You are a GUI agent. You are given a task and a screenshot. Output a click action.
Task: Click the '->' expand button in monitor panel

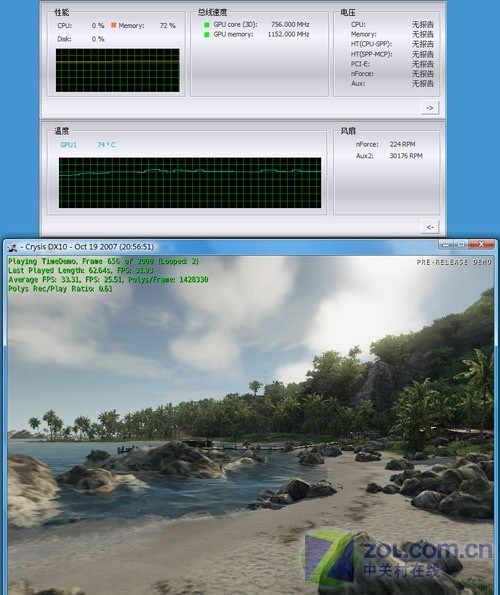[x=429, y=108]
